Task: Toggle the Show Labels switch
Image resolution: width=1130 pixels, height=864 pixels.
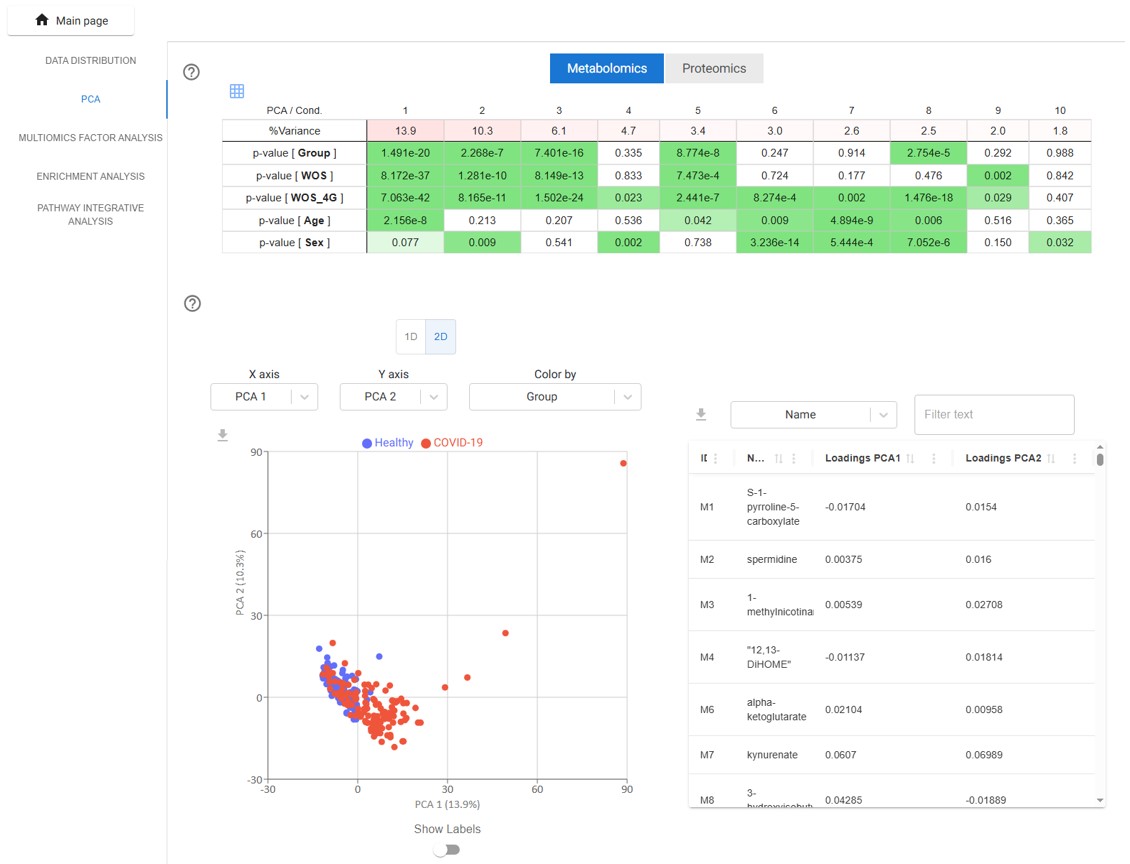Action: click(447, 850)
